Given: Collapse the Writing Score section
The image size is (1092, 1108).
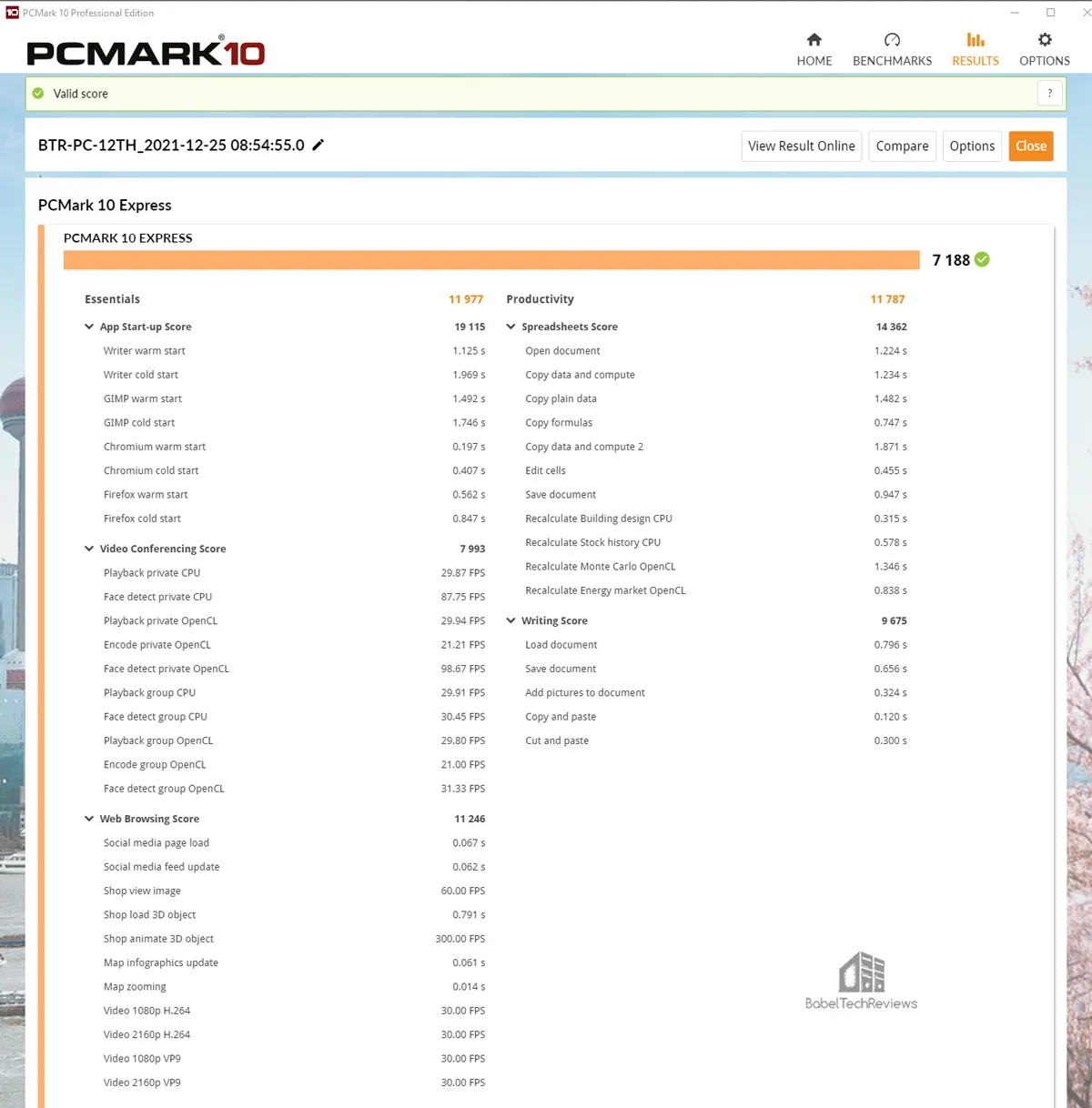Looking at the screenshot, I should 511,620.
